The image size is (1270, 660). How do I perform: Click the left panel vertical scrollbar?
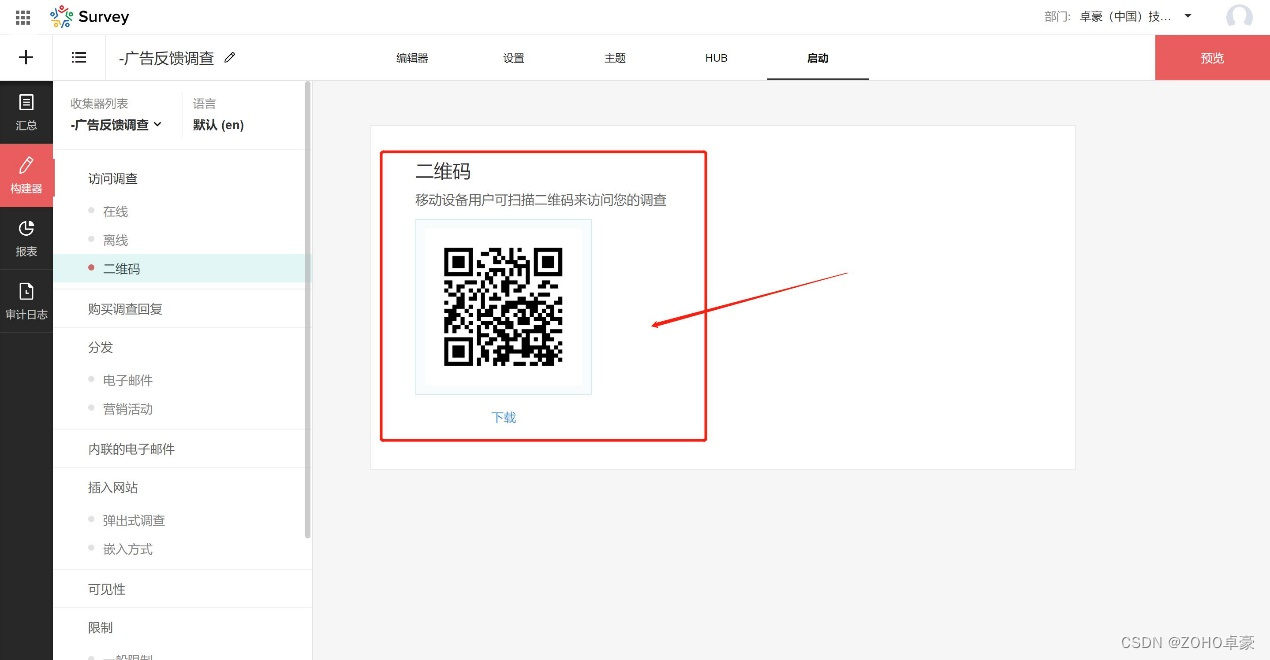[x=308, y=310]
